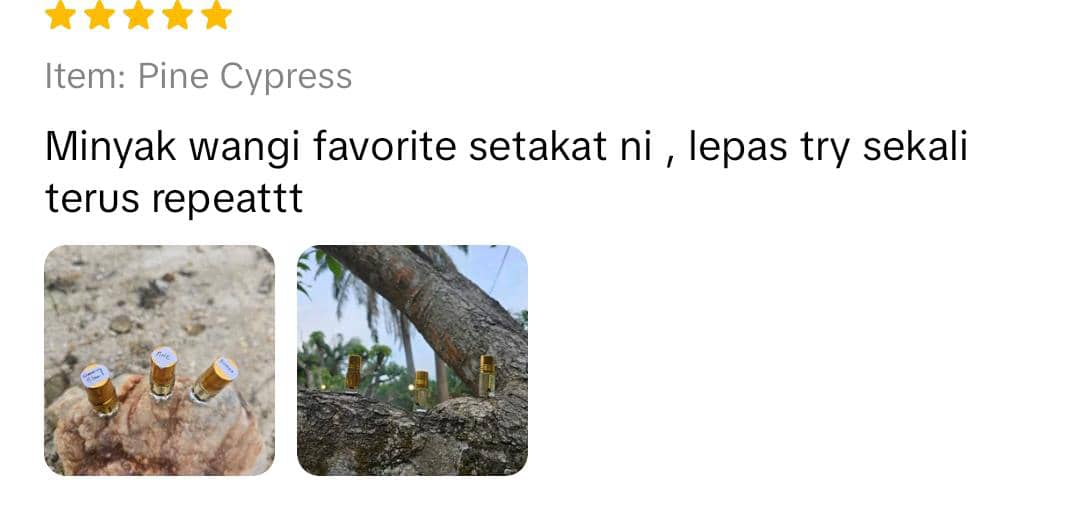Open the photo of bottles on a rock
The image size is (1080, 511).
click(159, 360)
